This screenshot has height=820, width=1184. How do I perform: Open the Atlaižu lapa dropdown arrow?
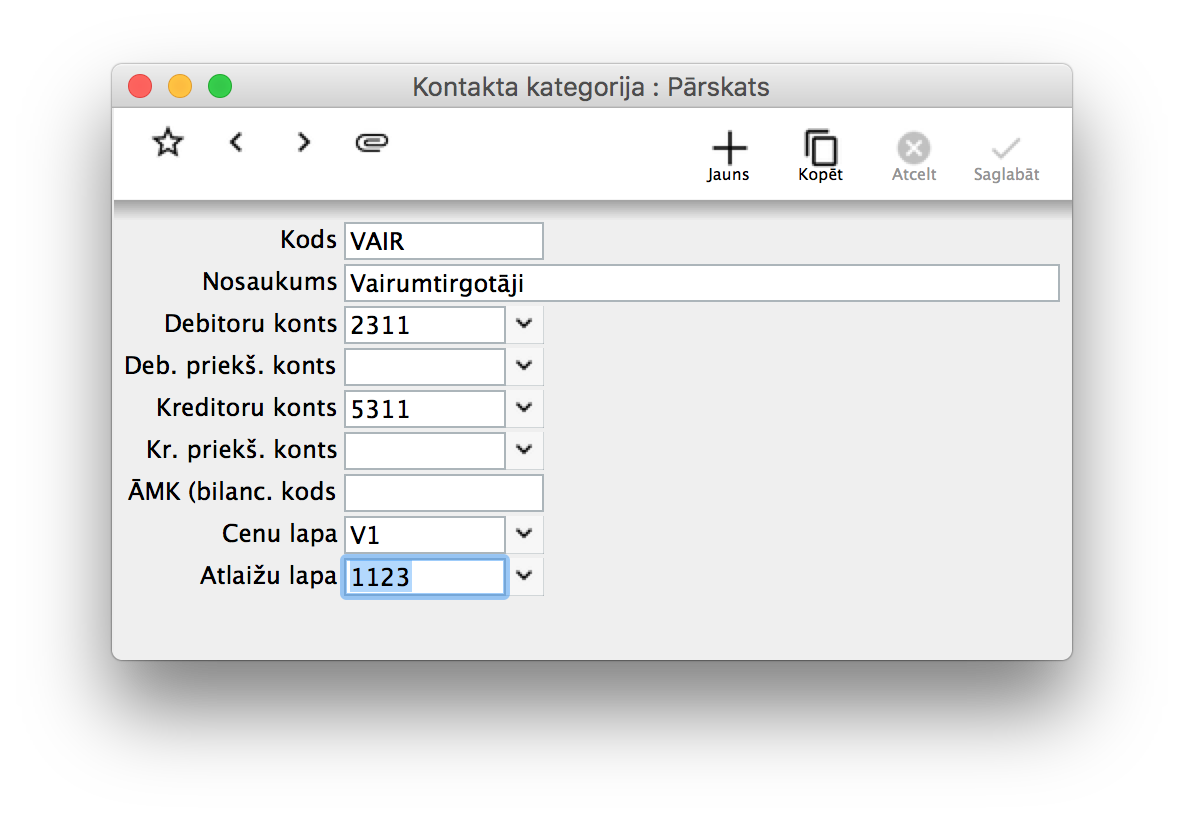coord(525,577)
